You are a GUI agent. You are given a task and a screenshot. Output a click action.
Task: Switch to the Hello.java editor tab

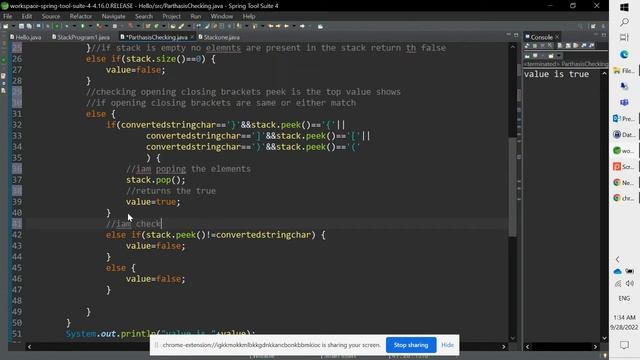[25, 37]
